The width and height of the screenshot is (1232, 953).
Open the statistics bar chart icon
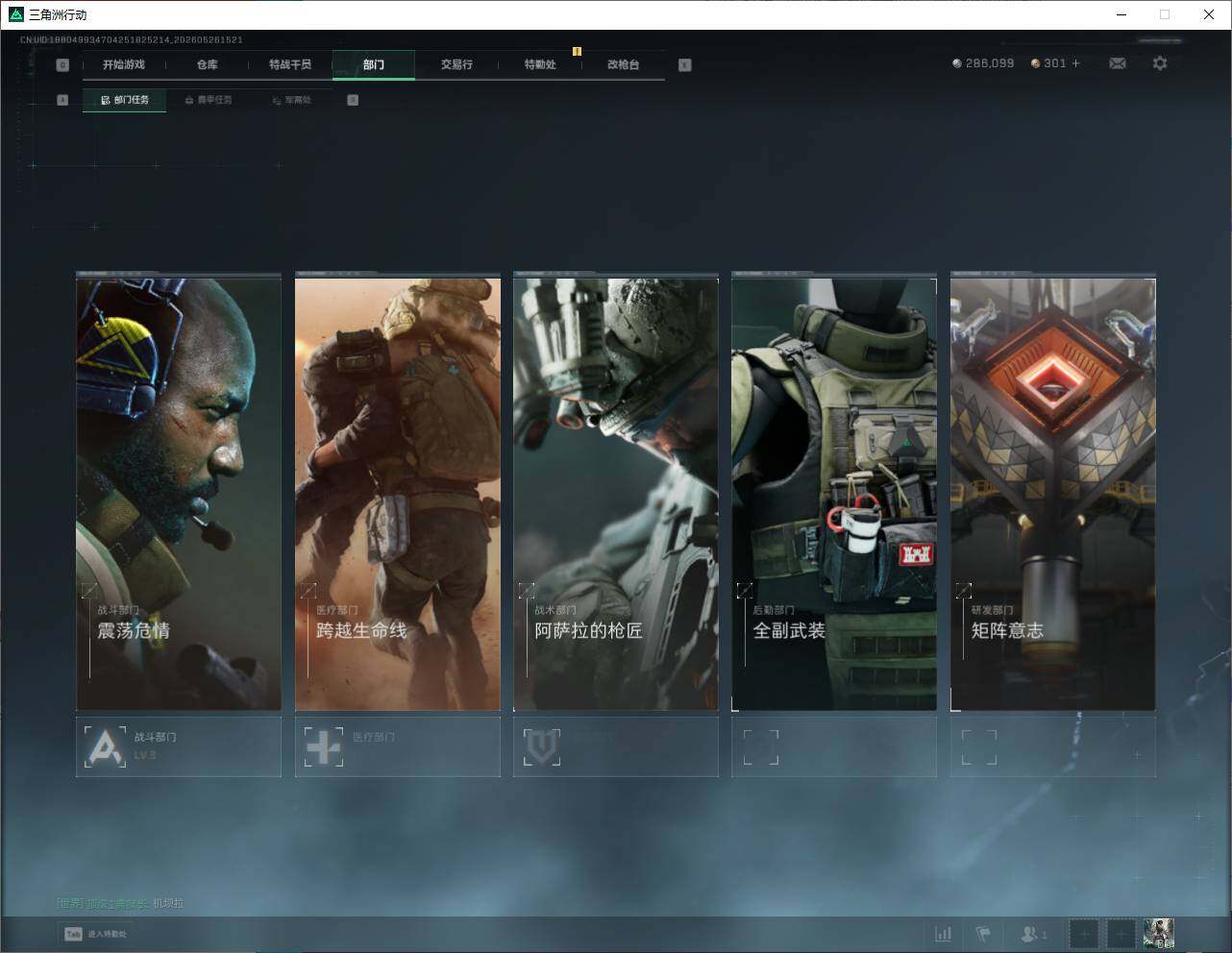pyautogui.click(x=944, y=934)
